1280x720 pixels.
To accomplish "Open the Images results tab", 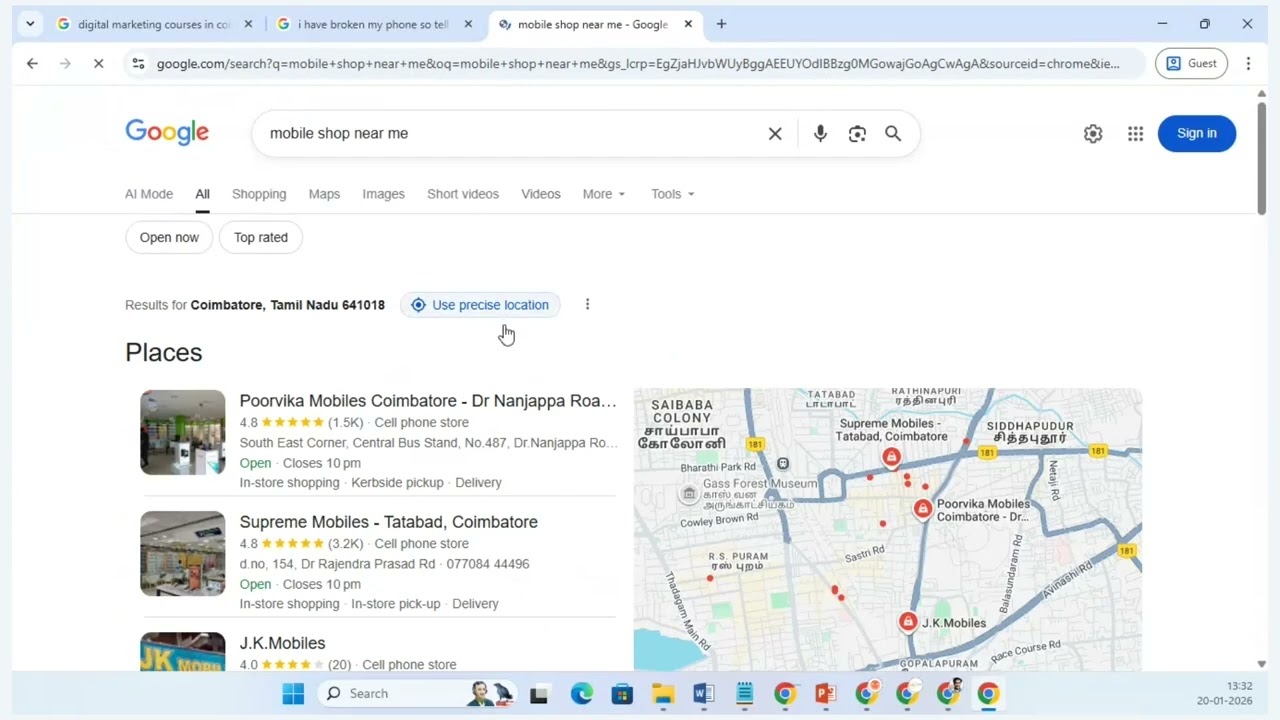I will coord(383,194).
